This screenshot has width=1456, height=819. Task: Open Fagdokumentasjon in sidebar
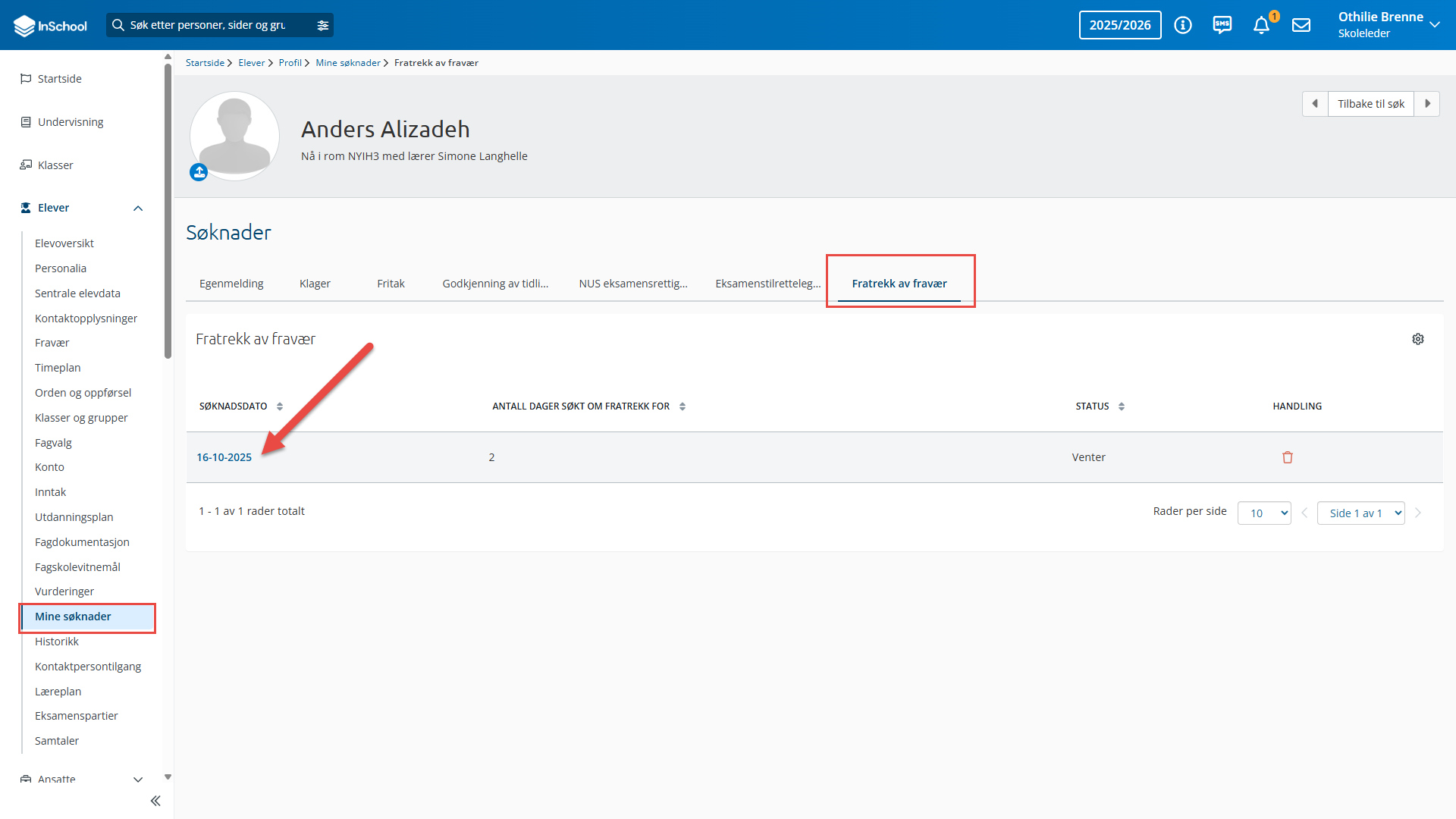[82, 542]
